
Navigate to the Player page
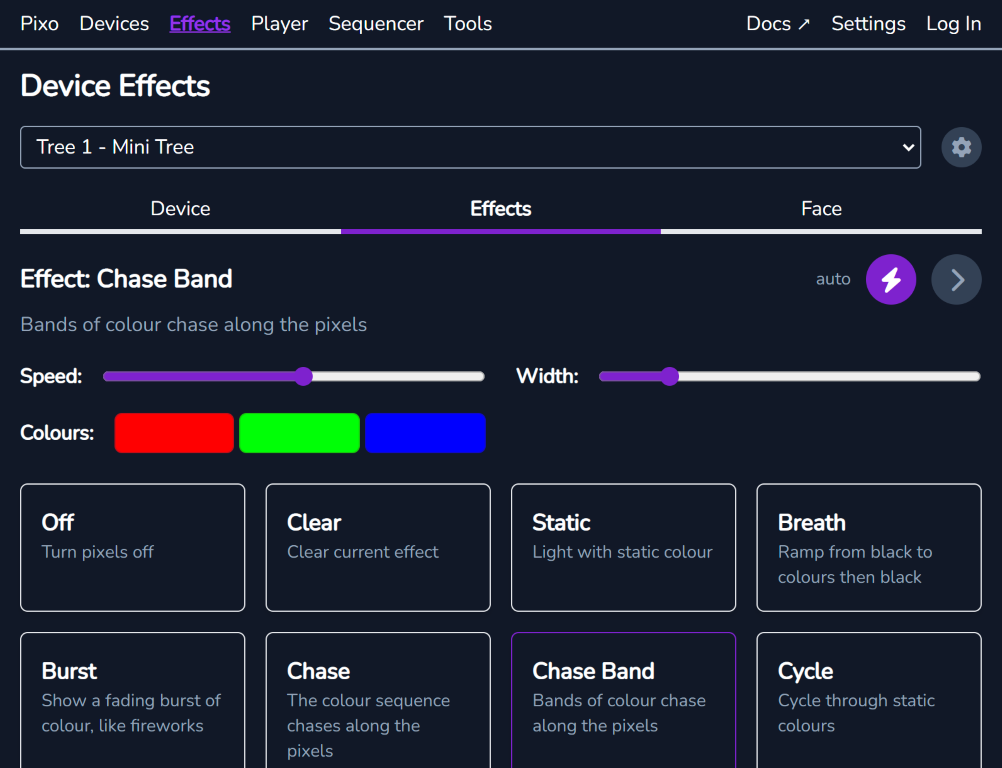tap(279, 23)
